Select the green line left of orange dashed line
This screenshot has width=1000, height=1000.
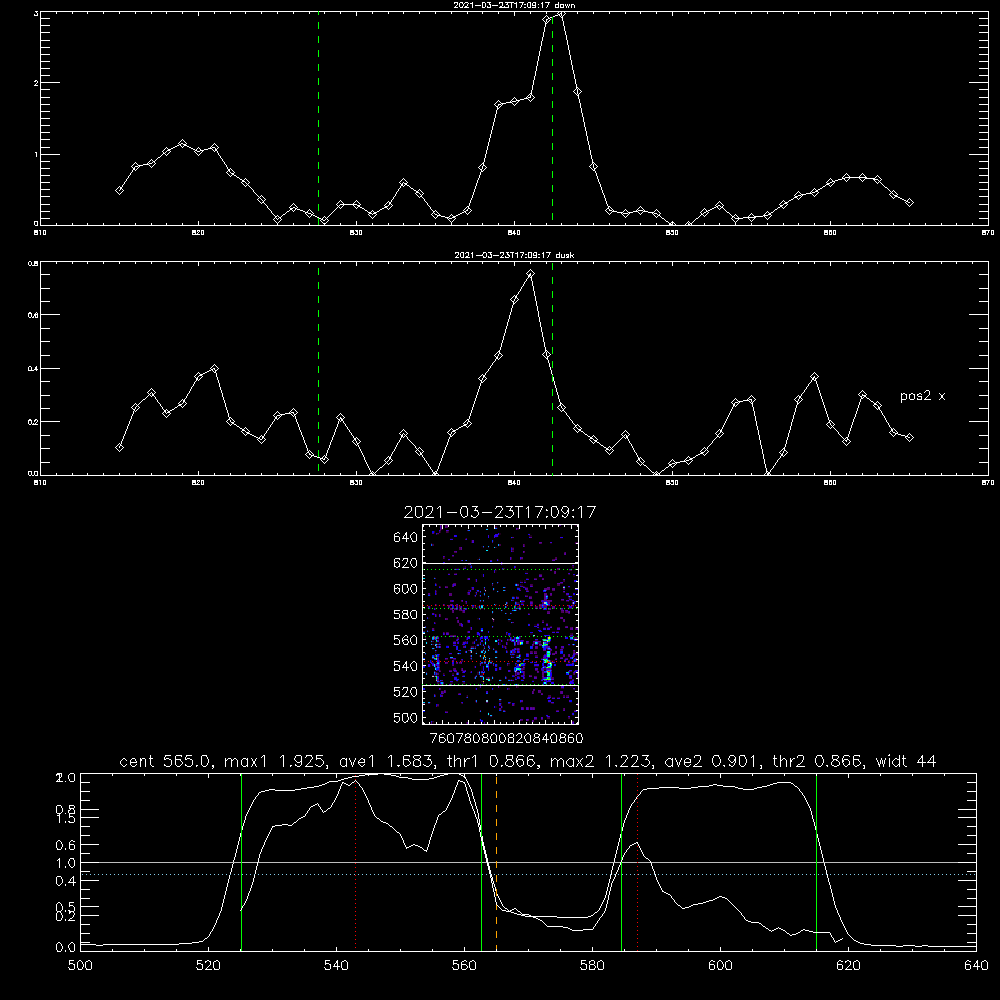click(x=482, y=861)
